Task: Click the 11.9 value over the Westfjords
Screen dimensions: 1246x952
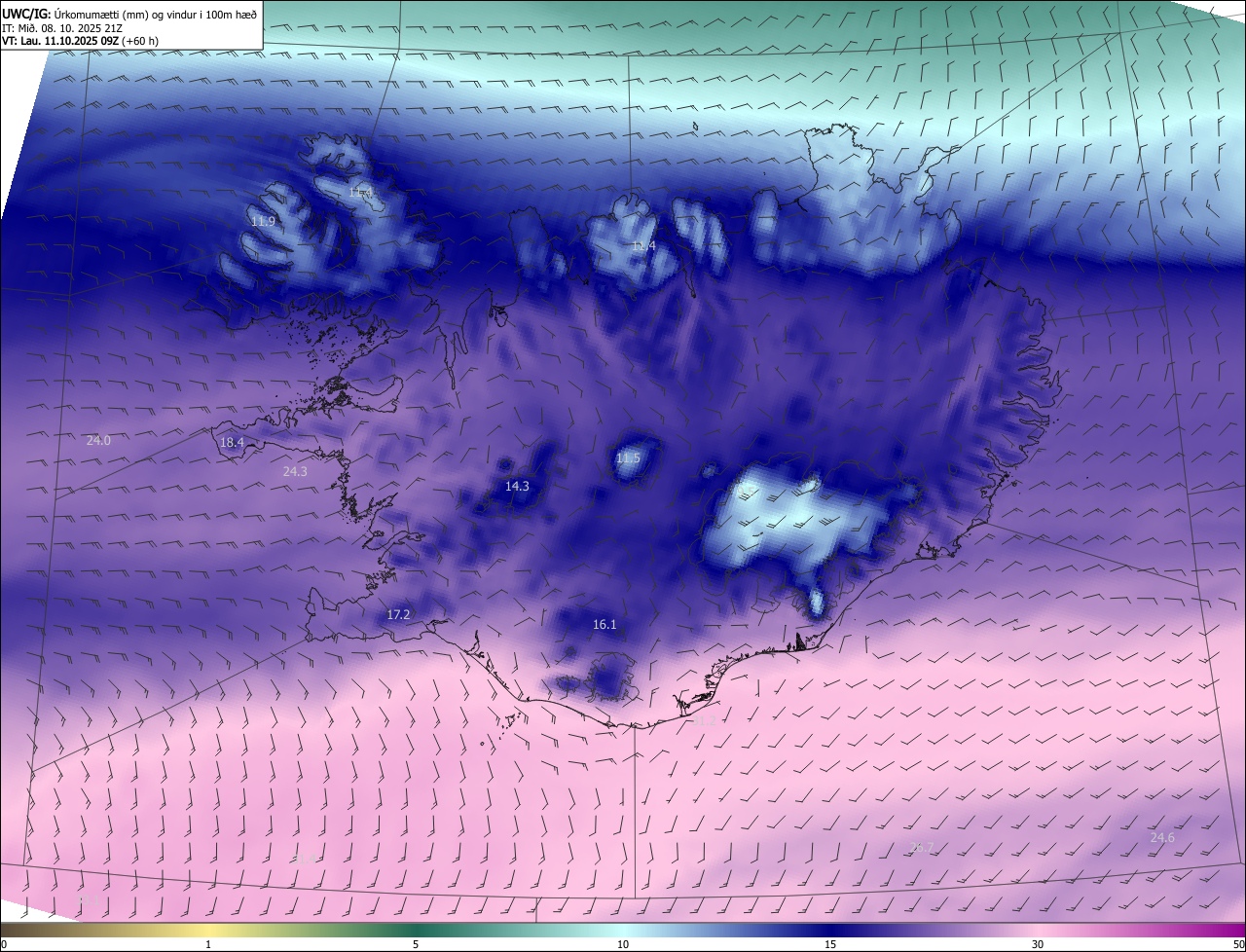Action: [x=263, y=222]
